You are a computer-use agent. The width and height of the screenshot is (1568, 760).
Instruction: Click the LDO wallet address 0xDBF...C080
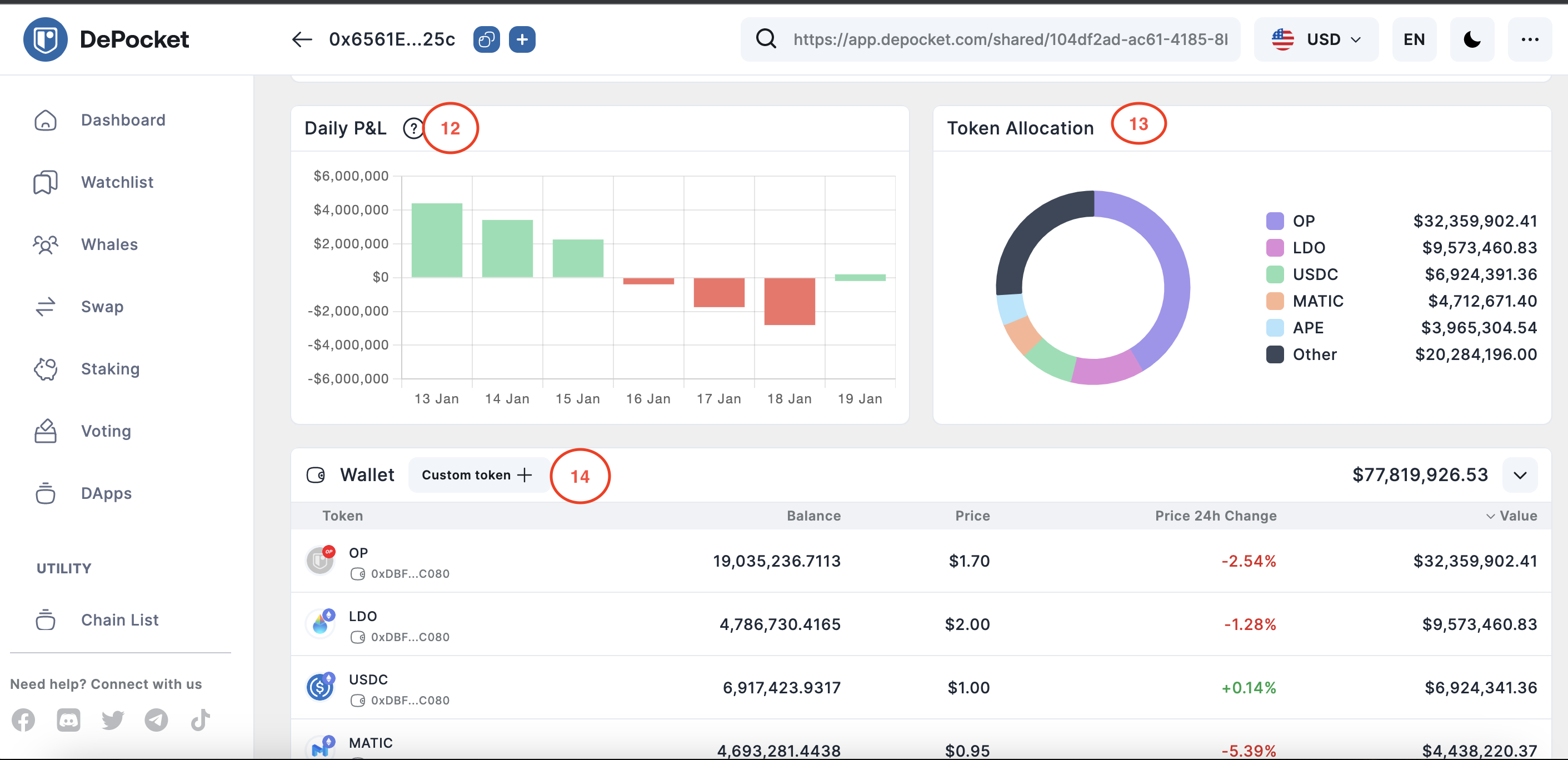pyautogui.click(x=410, y=637)
